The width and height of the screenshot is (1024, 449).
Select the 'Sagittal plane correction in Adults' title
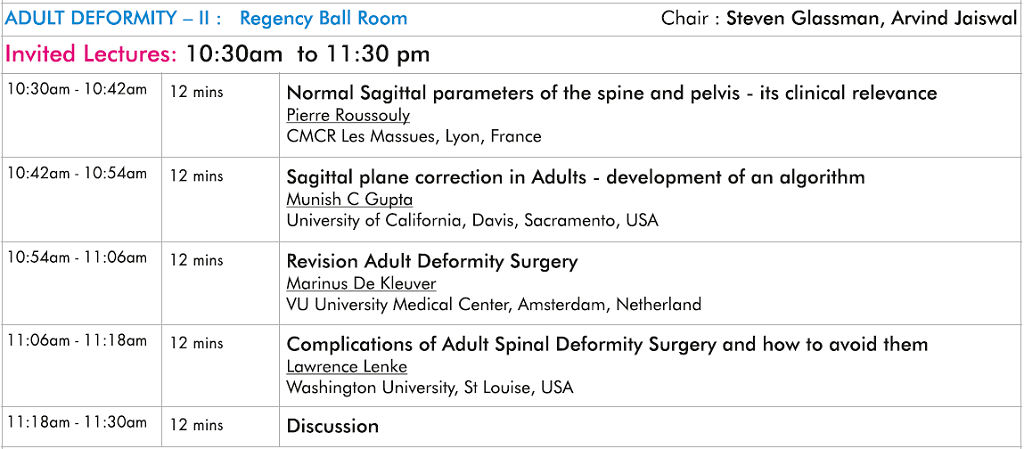575,177
